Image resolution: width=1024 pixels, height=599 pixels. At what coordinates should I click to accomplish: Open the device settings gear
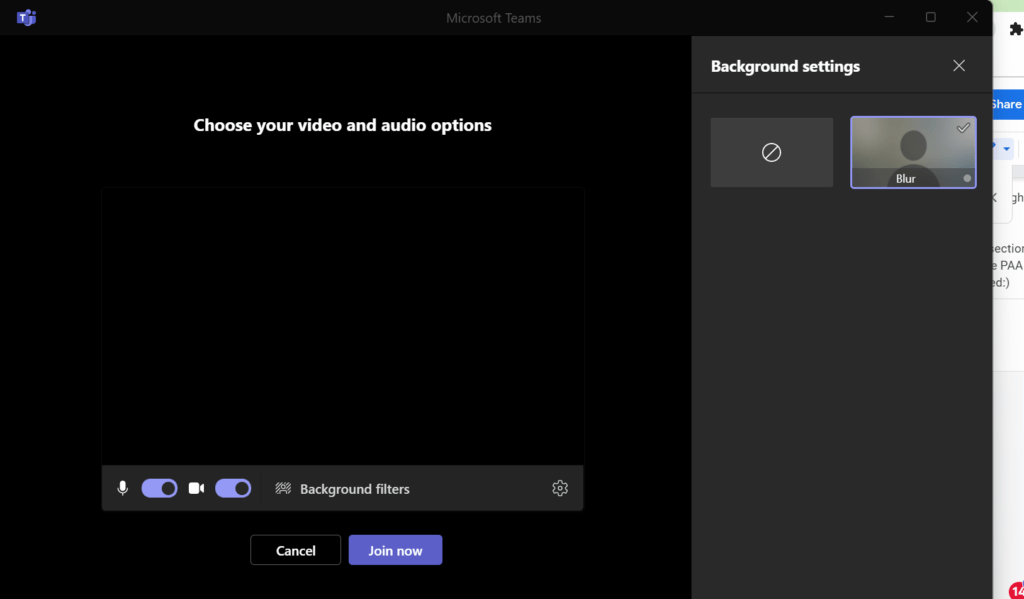(x=560, y=488)
